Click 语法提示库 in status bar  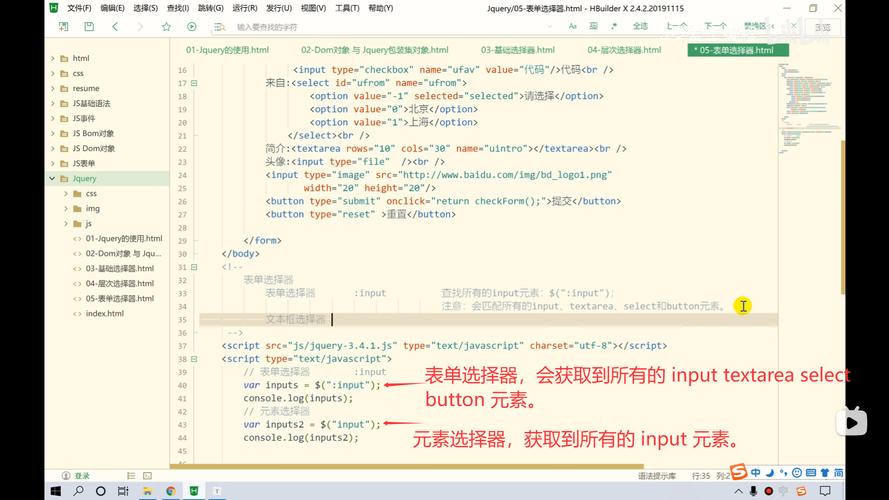tap(657, 476)
